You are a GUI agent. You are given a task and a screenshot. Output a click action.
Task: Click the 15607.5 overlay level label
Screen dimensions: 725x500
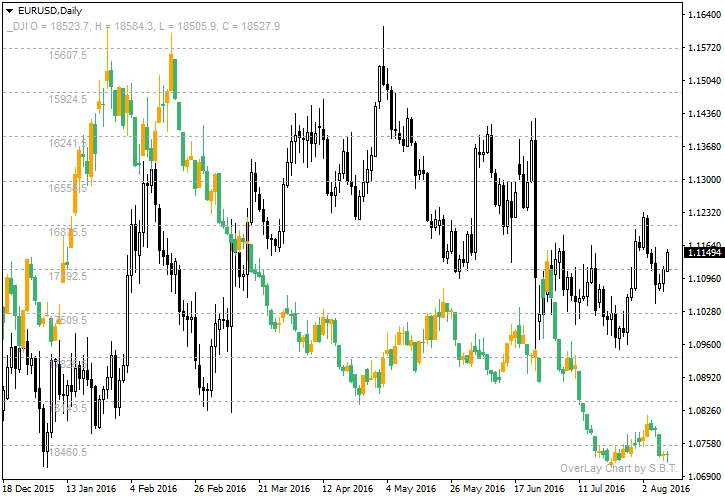pyautogui.click(x=68, y=56)
